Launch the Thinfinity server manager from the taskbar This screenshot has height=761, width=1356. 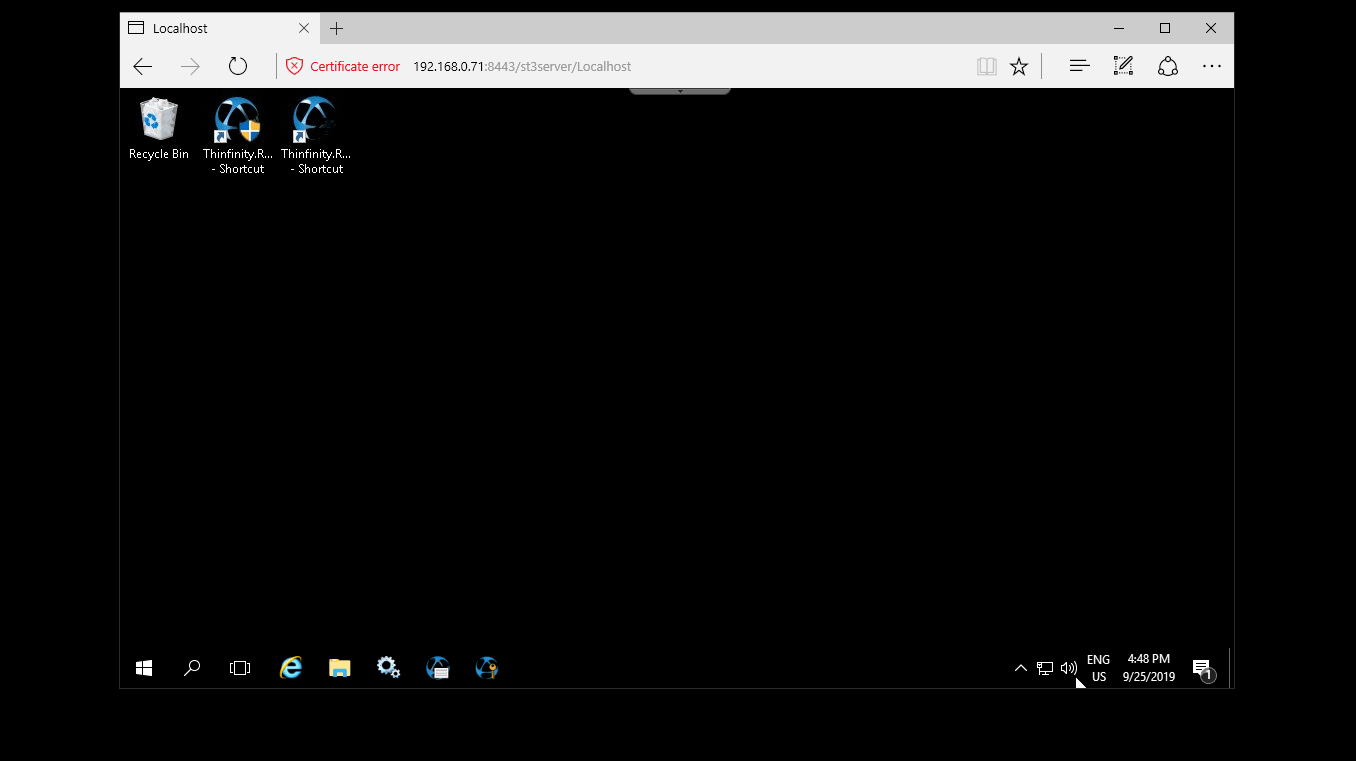[x=437, y=667]
